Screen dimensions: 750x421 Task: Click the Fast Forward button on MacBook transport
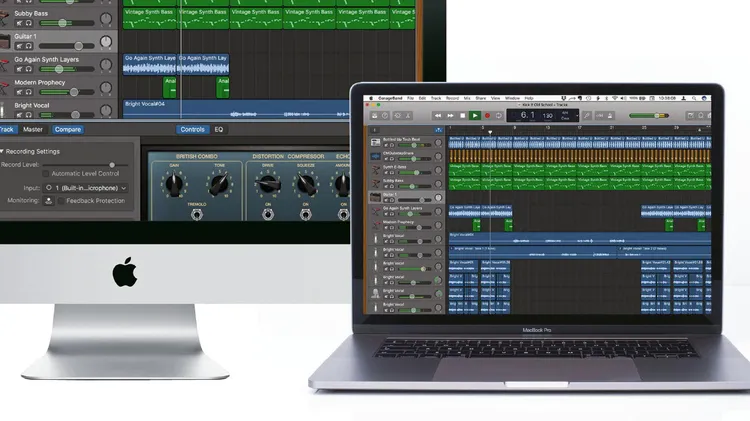click(450, 115)
